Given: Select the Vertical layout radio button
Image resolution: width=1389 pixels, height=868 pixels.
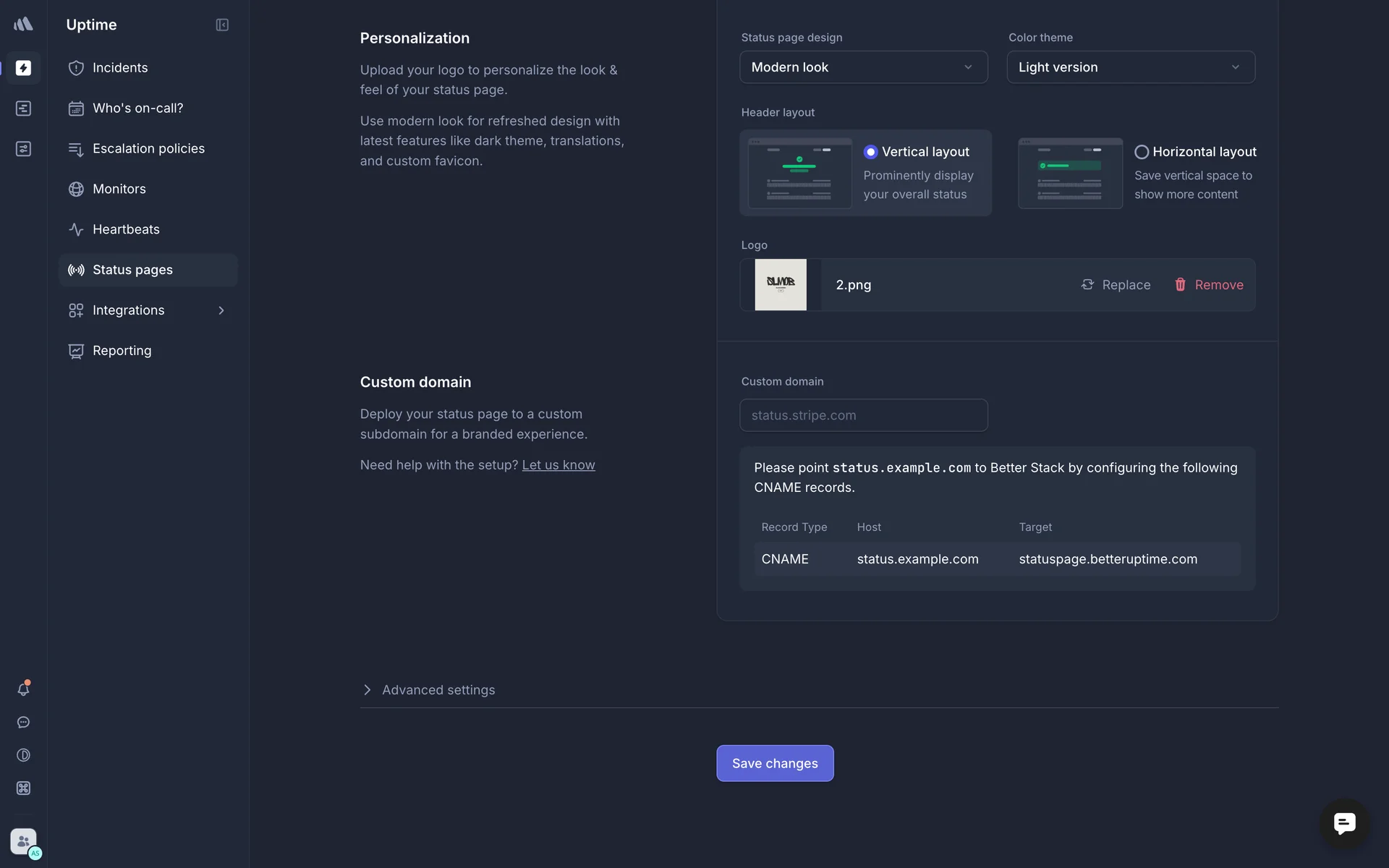Looking at the screenshot, I should [x=870, y=152].
